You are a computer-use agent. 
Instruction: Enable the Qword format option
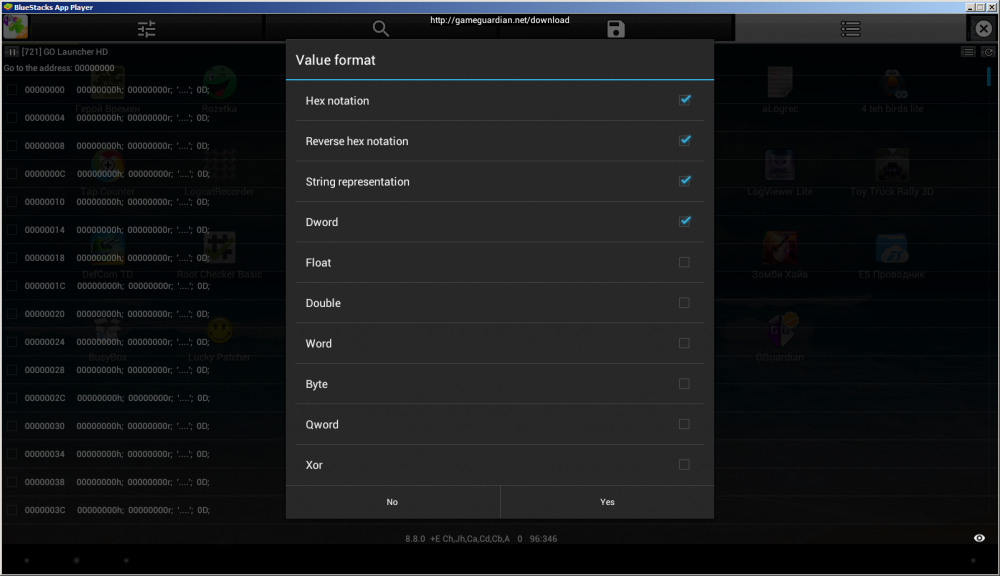684,424
